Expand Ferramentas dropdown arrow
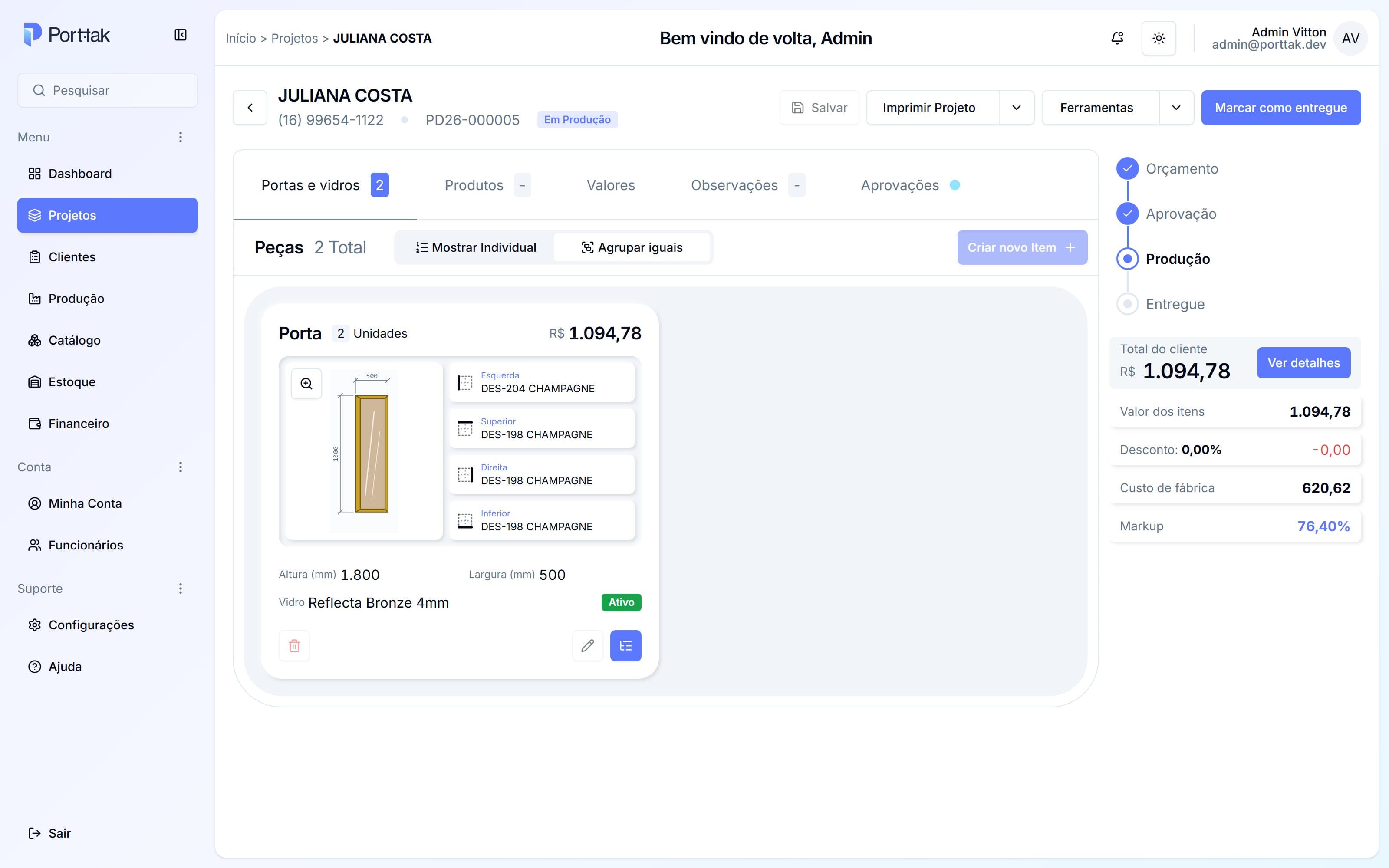 1176,107
